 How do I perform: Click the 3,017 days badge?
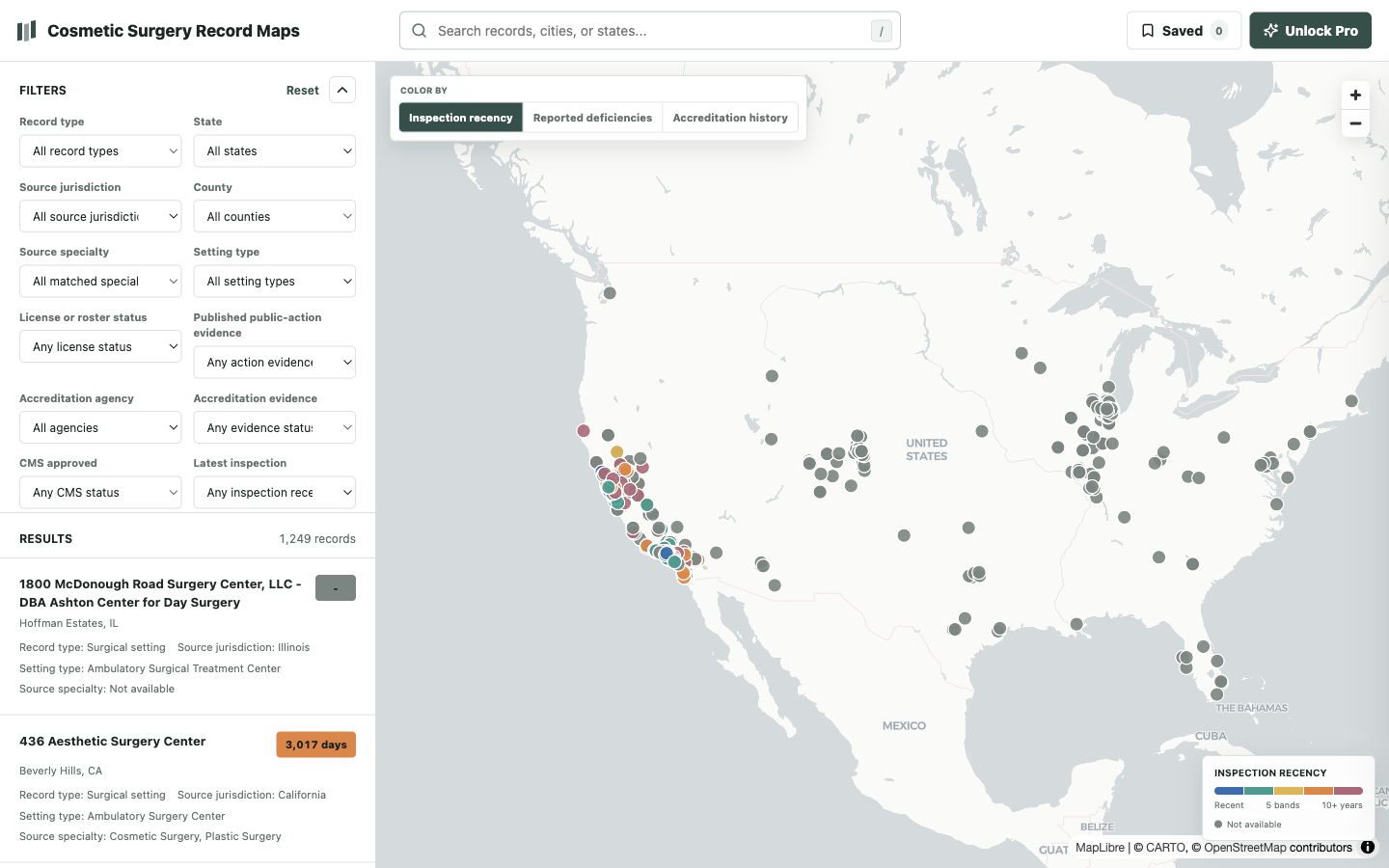click(316, 745)
